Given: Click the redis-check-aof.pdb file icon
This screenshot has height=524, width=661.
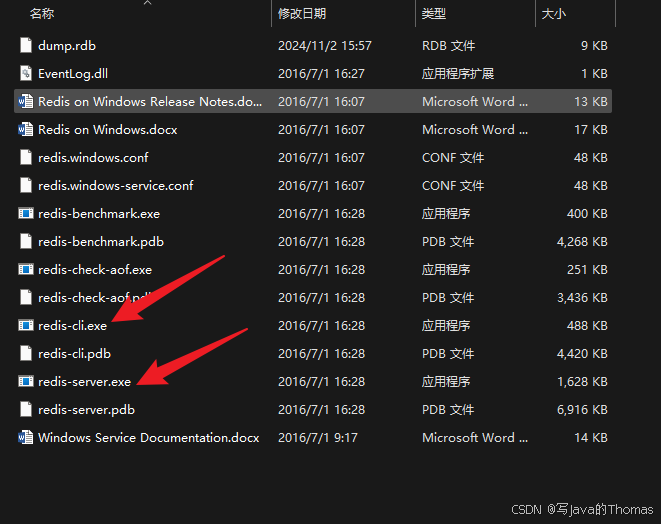Looking at the screenshot, I should (26, 298).
